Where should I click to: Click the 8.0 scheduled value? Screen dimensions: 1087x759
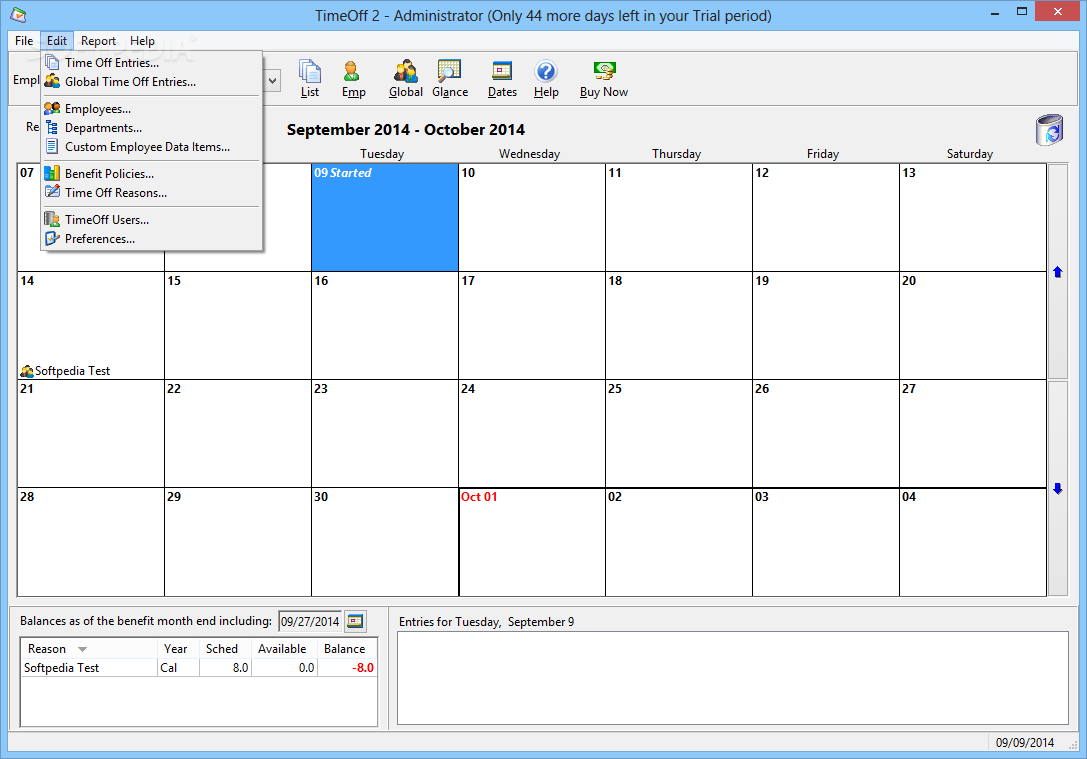click(240, 668)
